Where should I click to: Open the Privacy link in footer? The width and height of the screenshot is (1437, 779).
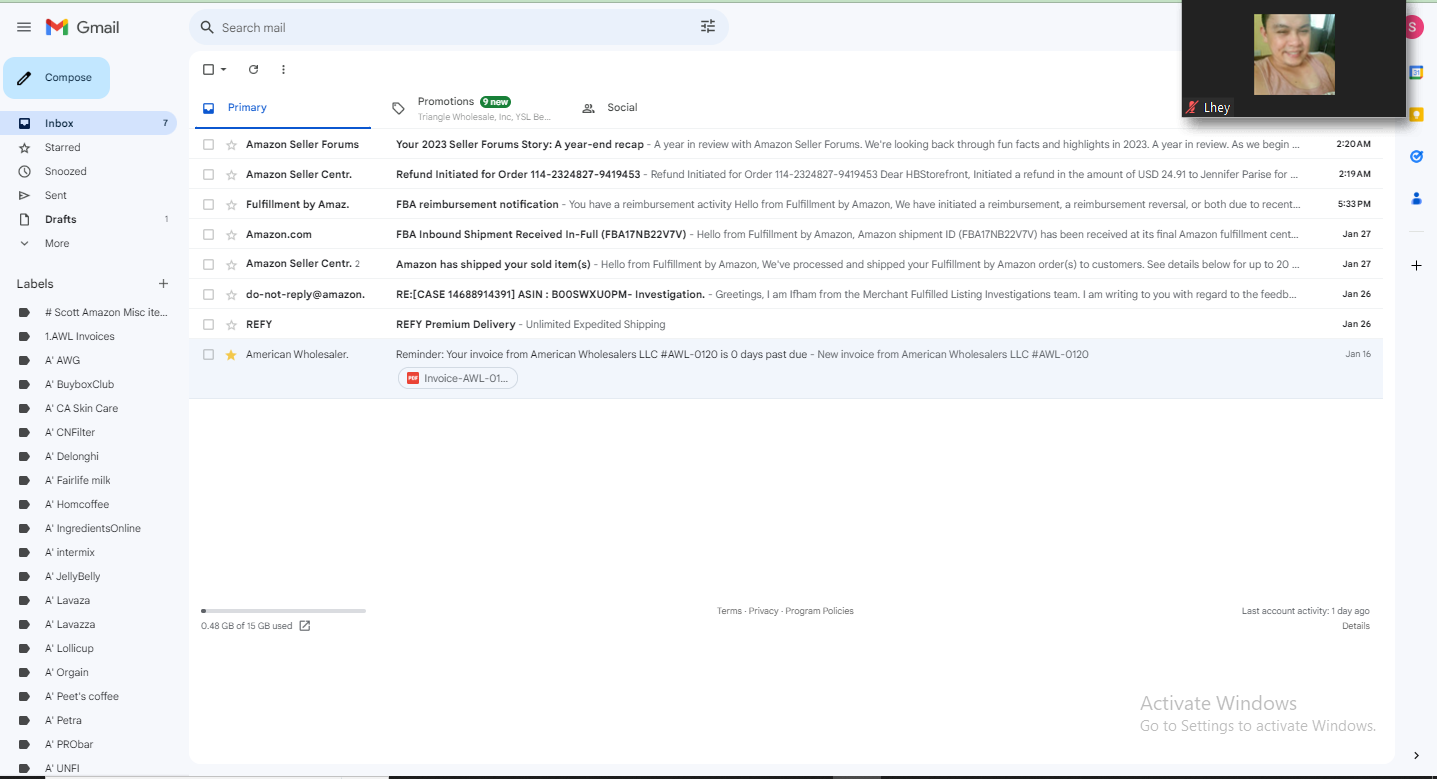pyautogui.click(x=763, y=611)
